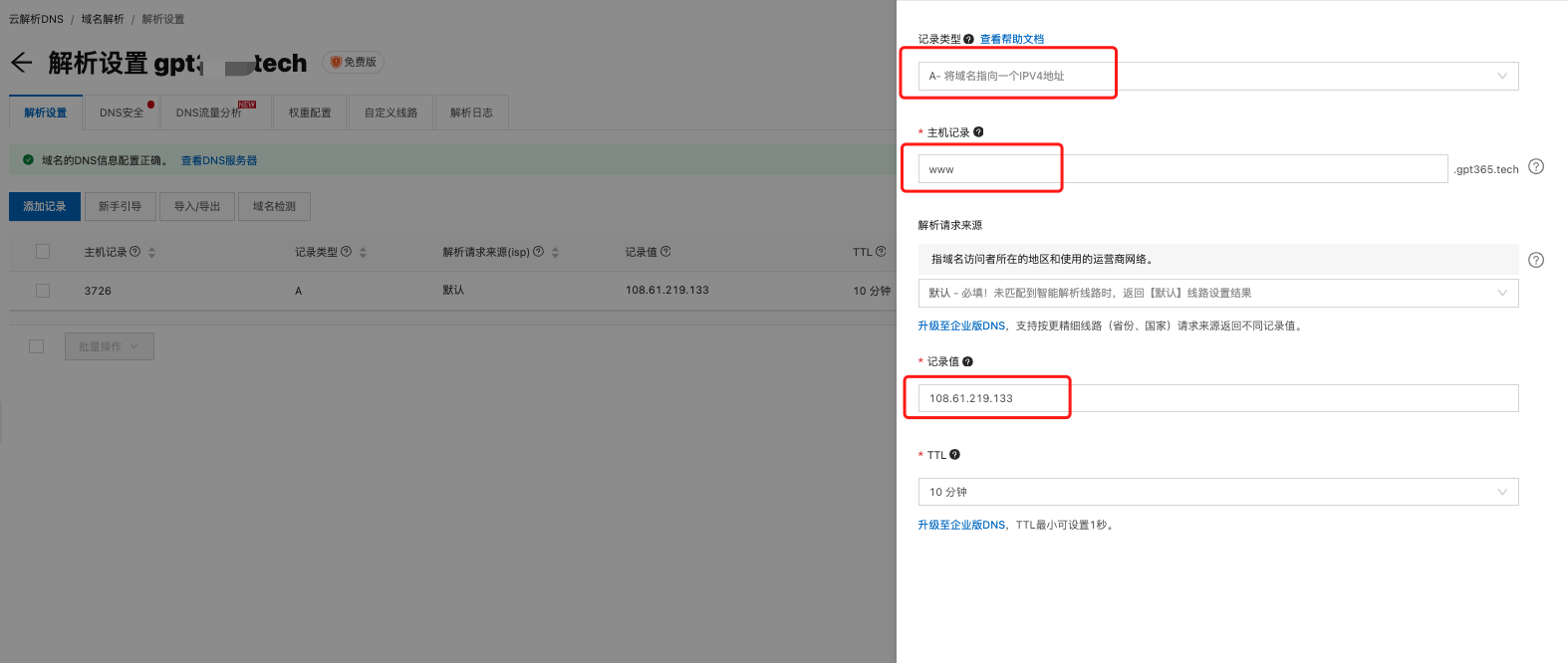Viewport: 1568px width, 663px height.
Task: Click help icon next to 主机记录 form label
Action: (978, 131)
